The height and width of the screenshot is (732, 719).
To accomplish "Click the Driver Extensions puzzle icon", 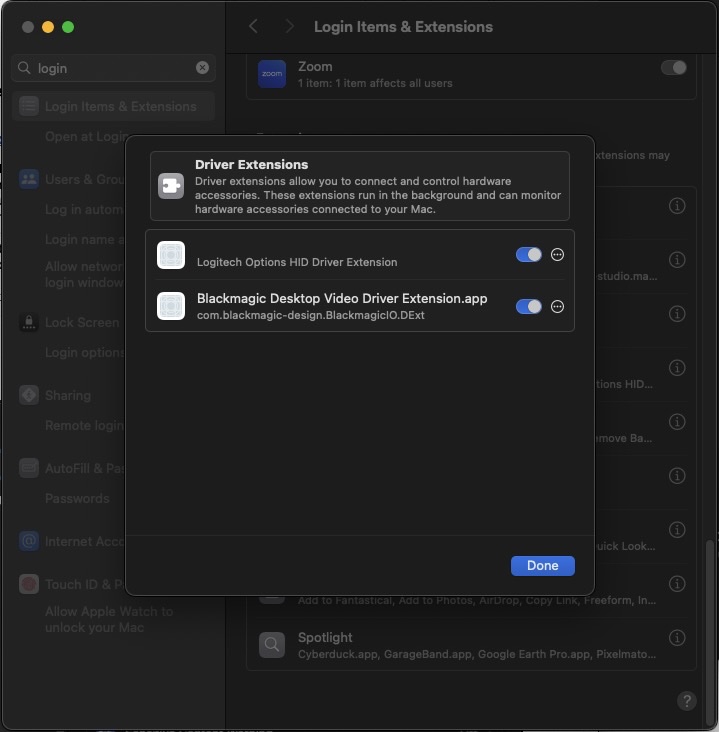I will pos(171,186).
